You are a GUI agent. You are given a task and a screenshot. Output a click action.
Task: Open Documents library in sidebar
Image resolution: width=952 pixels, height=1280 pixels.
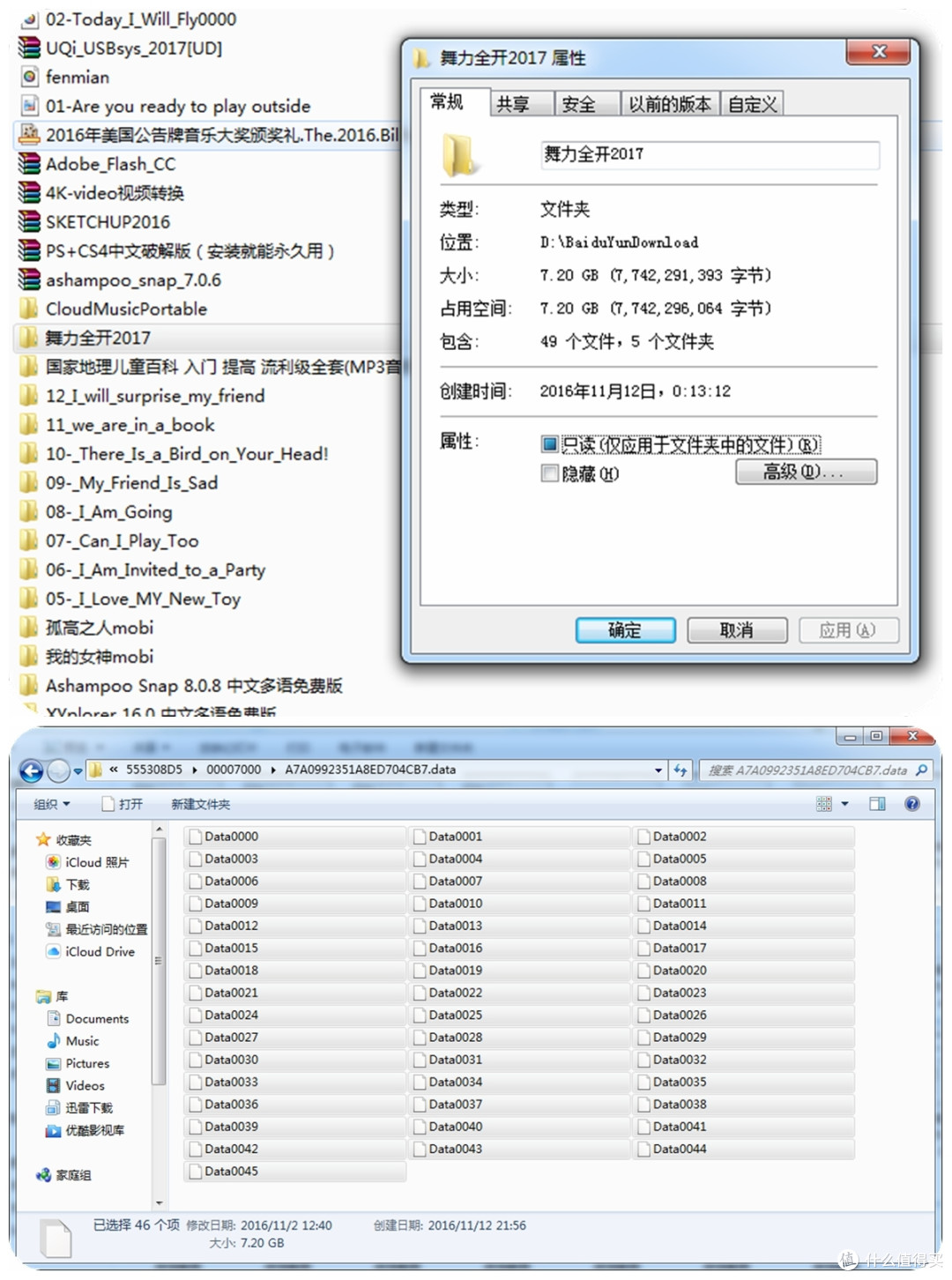coord(88,1018)
